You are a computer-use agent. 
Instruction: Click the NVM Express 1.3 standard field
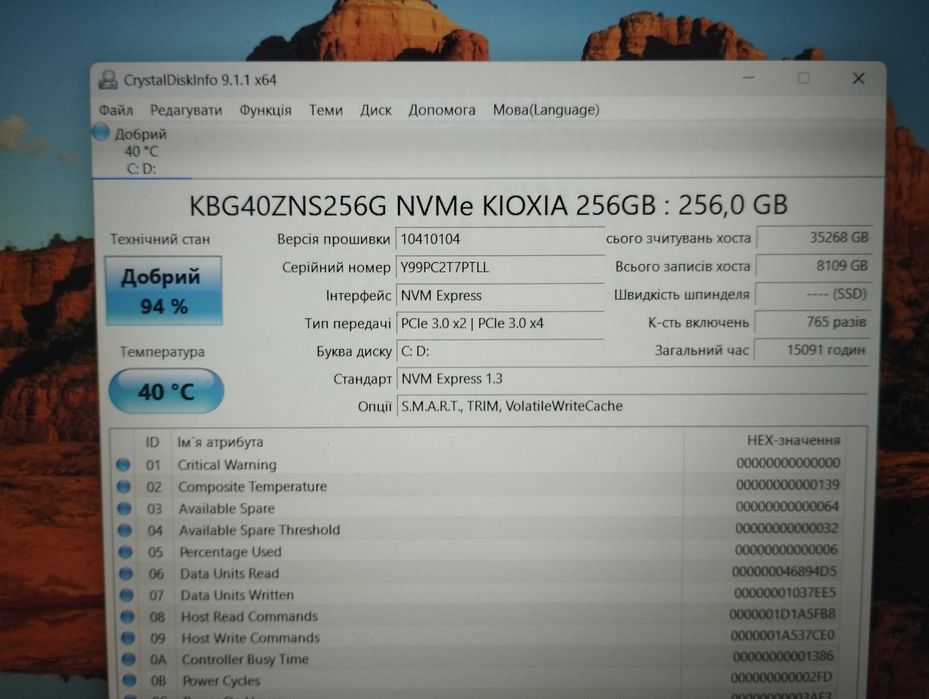click(x=632, y=379)
